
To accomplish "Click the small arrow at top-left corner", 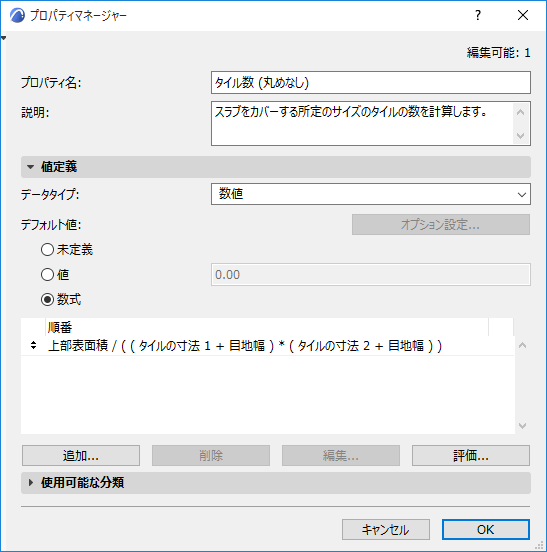I will pos(4,38).
